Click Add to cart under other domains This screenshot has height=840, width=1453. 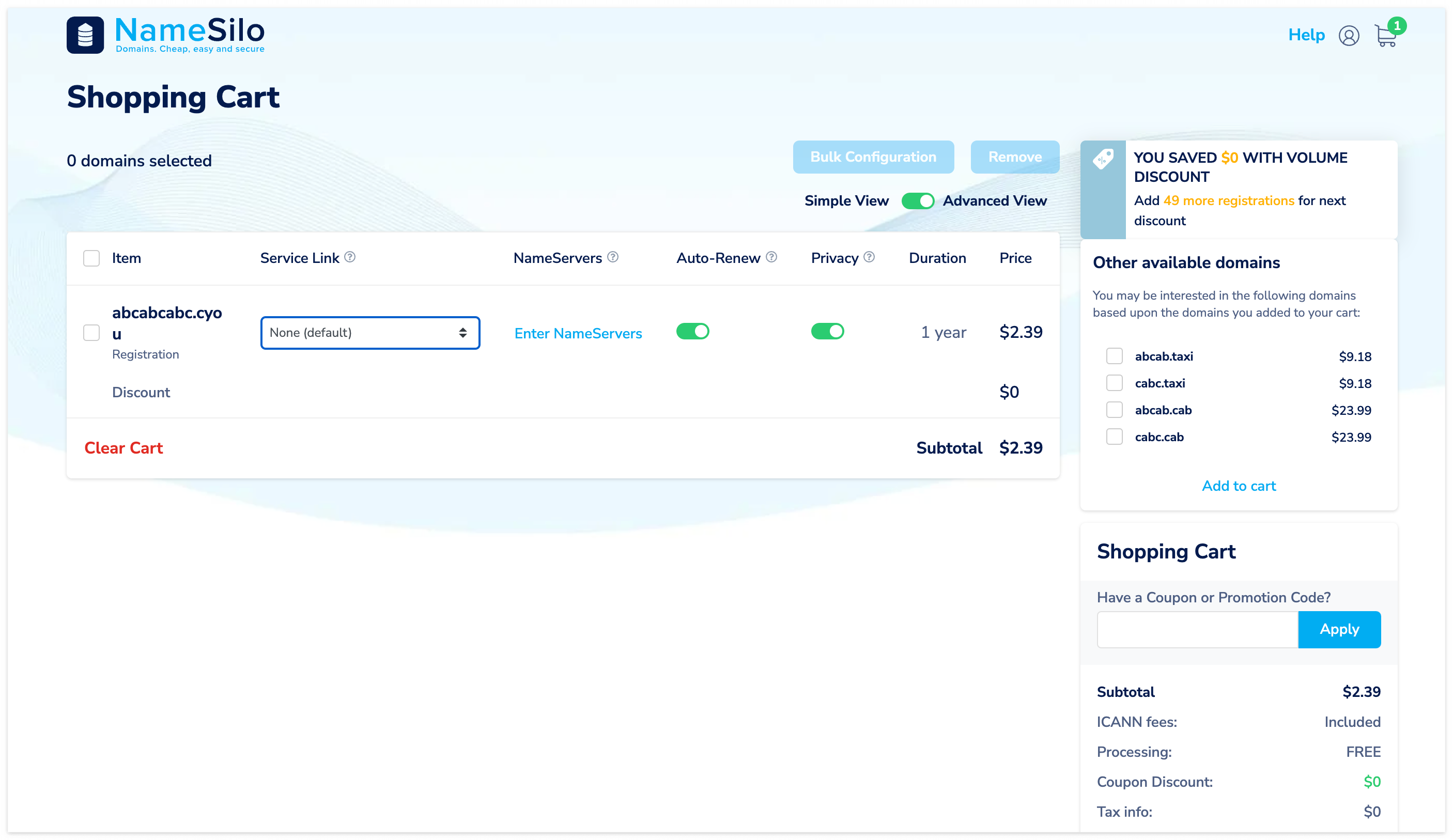point(1239,486)
